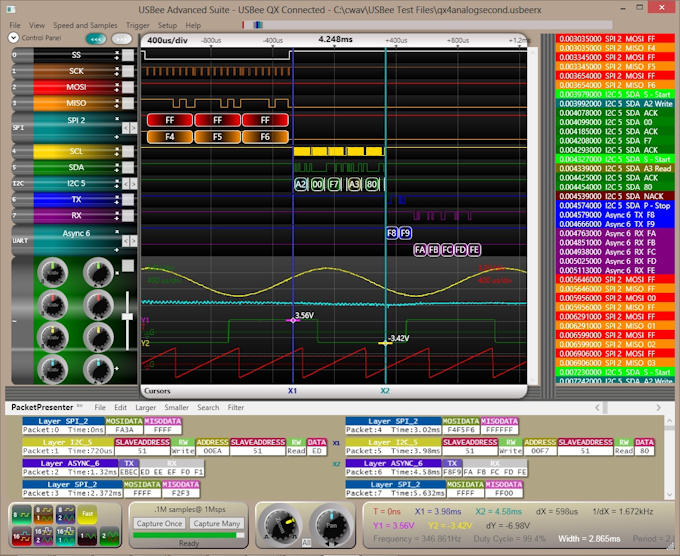Image resolution: width=680 pixels, height=556 pixels.
Task: Click the x icon on the MOSI channel
Action: (116, 84)
